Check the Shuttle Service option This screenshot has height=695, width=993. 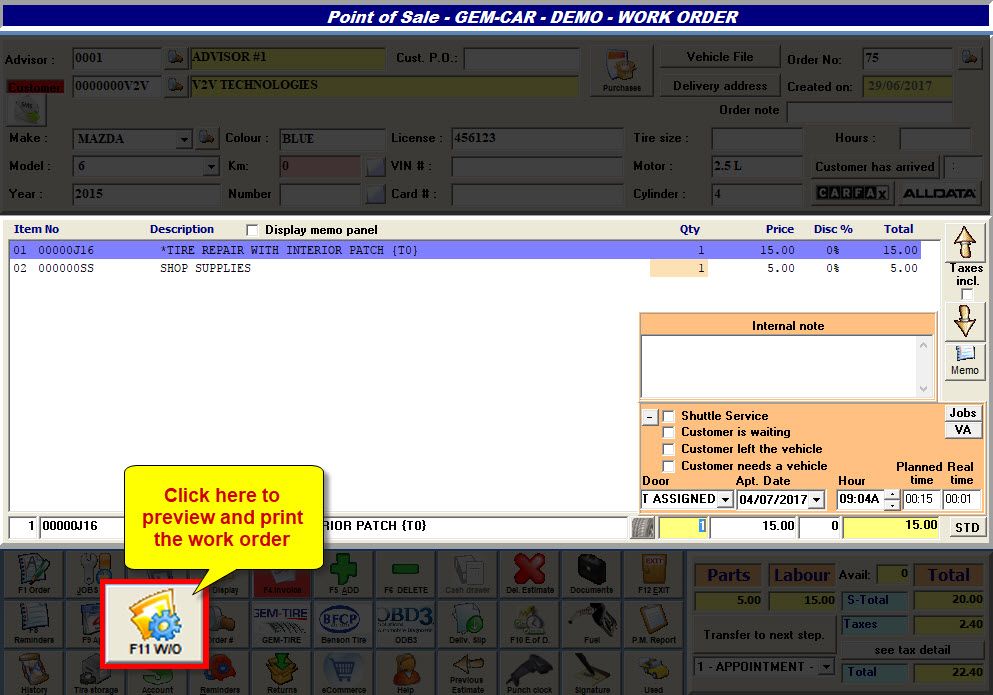pos(668,416)
